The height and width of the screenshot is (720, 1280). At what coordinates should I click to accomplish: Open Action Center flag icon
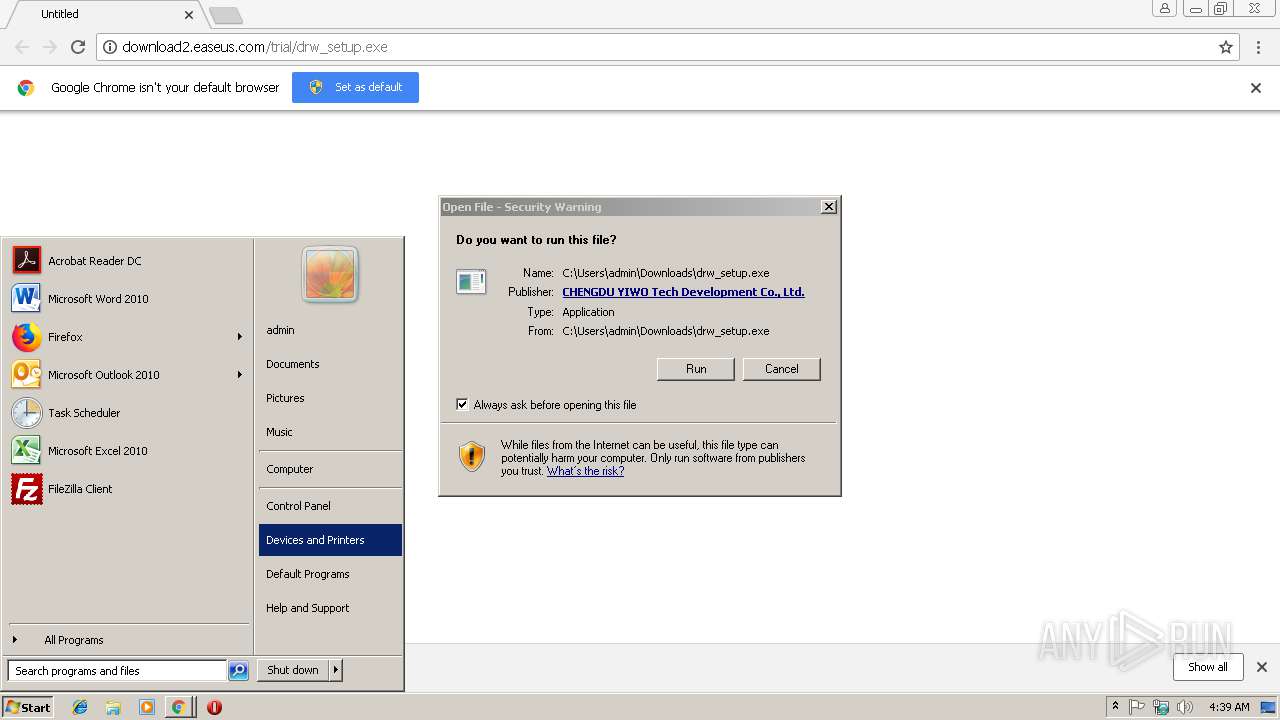coord(1137,707)
